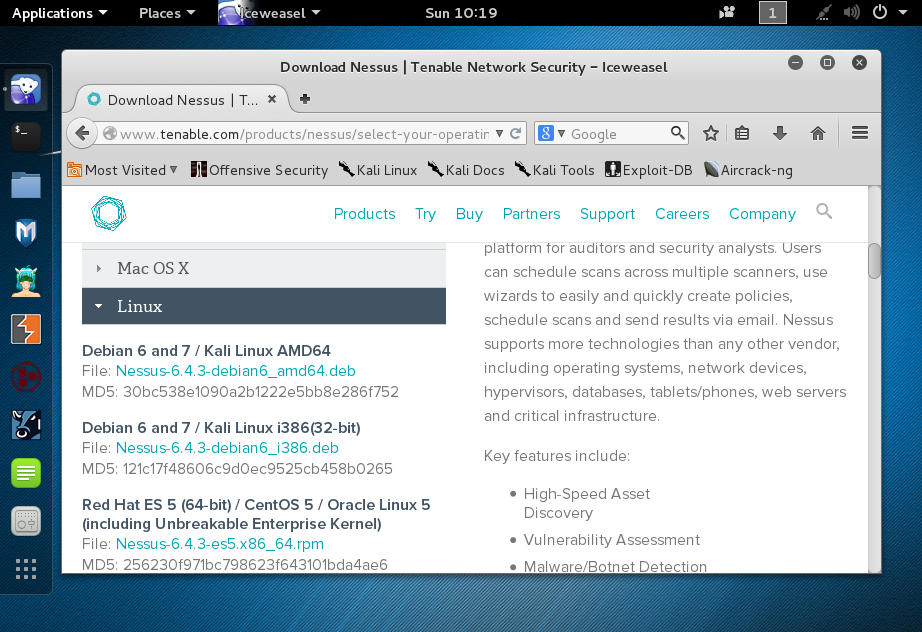The height and width of the screenshot is (632, 922).
Task: Open the Support navigation item
Action: [607, 213]
